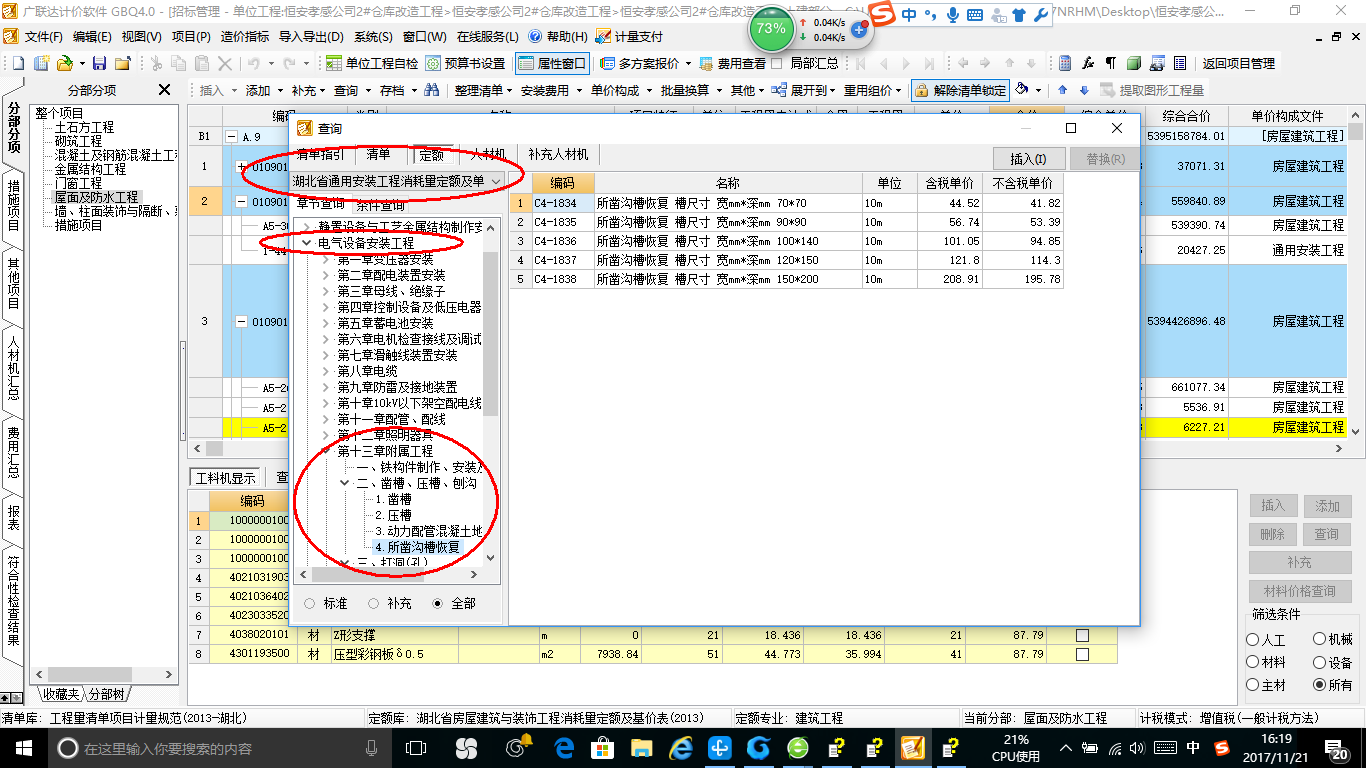Open 单位工程自检 self-check tool
1366x768 pixels.
pos(372,63)
